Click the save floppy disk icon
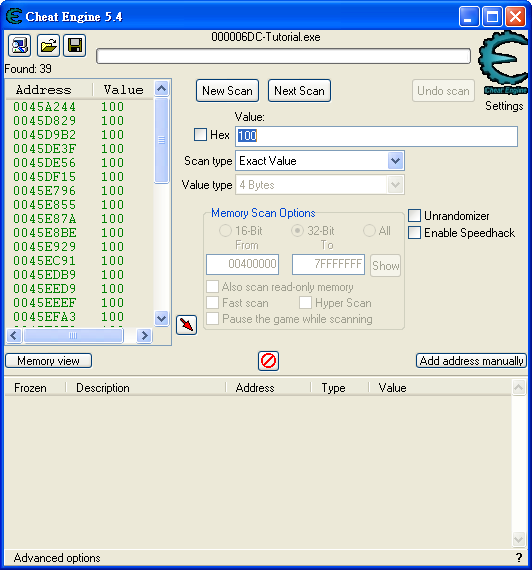This screenshot has width=532, height=570. click(75, 45)
